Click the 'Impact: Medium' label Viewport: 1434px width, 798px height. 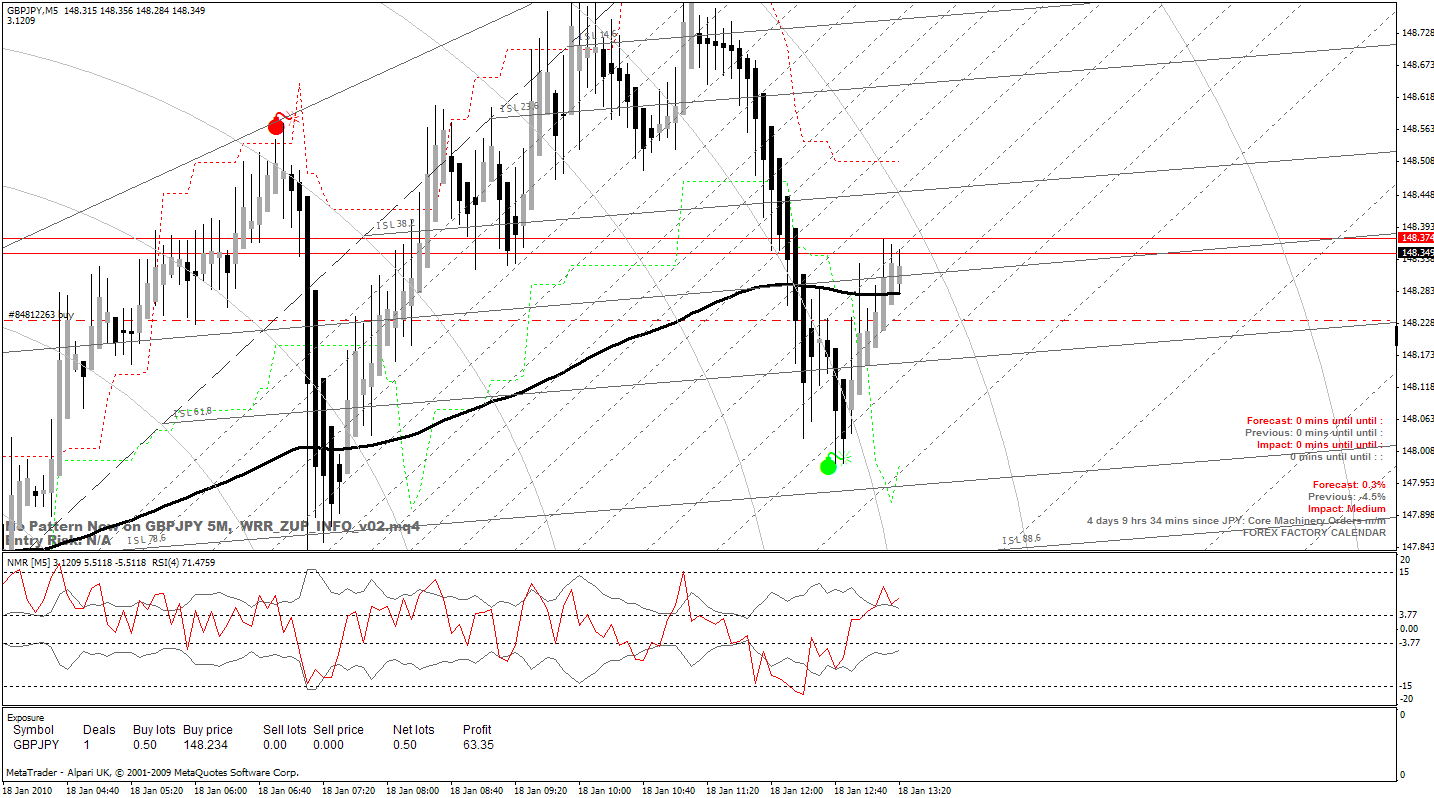[x=1346, y=508]
